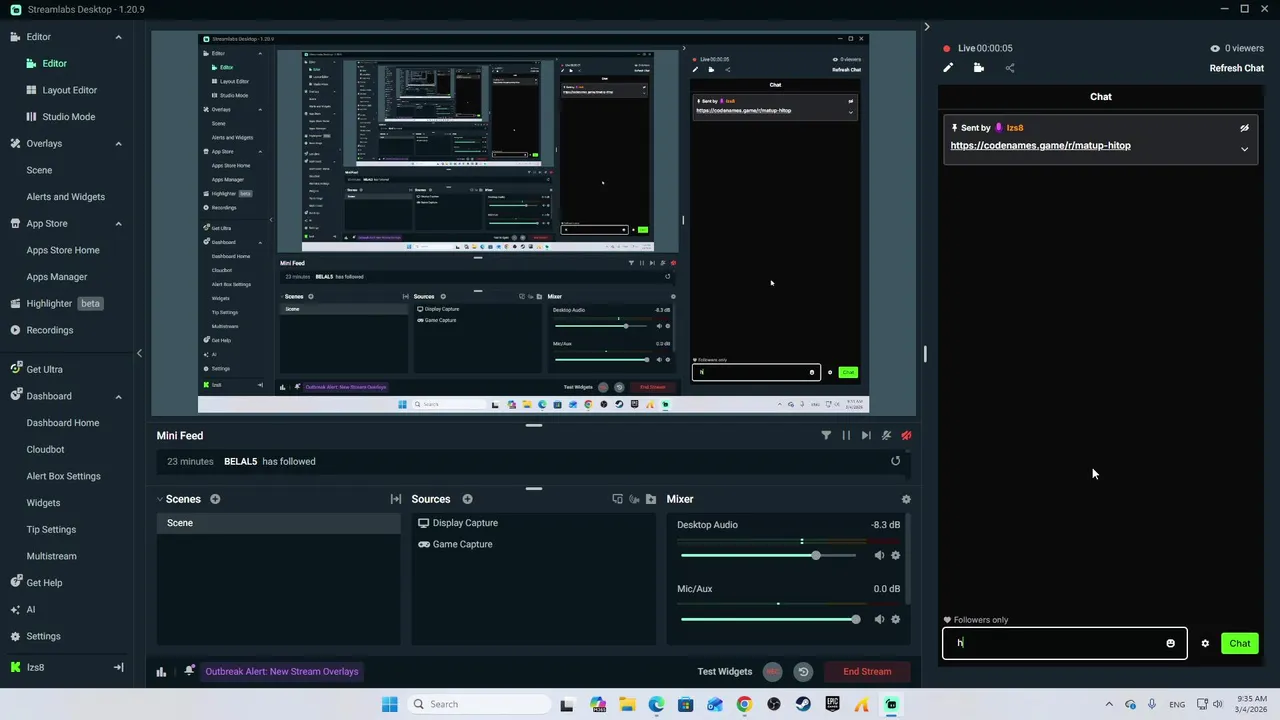
Task: Collapse the App Store sidebar section
Action: [x=118, y=223]
